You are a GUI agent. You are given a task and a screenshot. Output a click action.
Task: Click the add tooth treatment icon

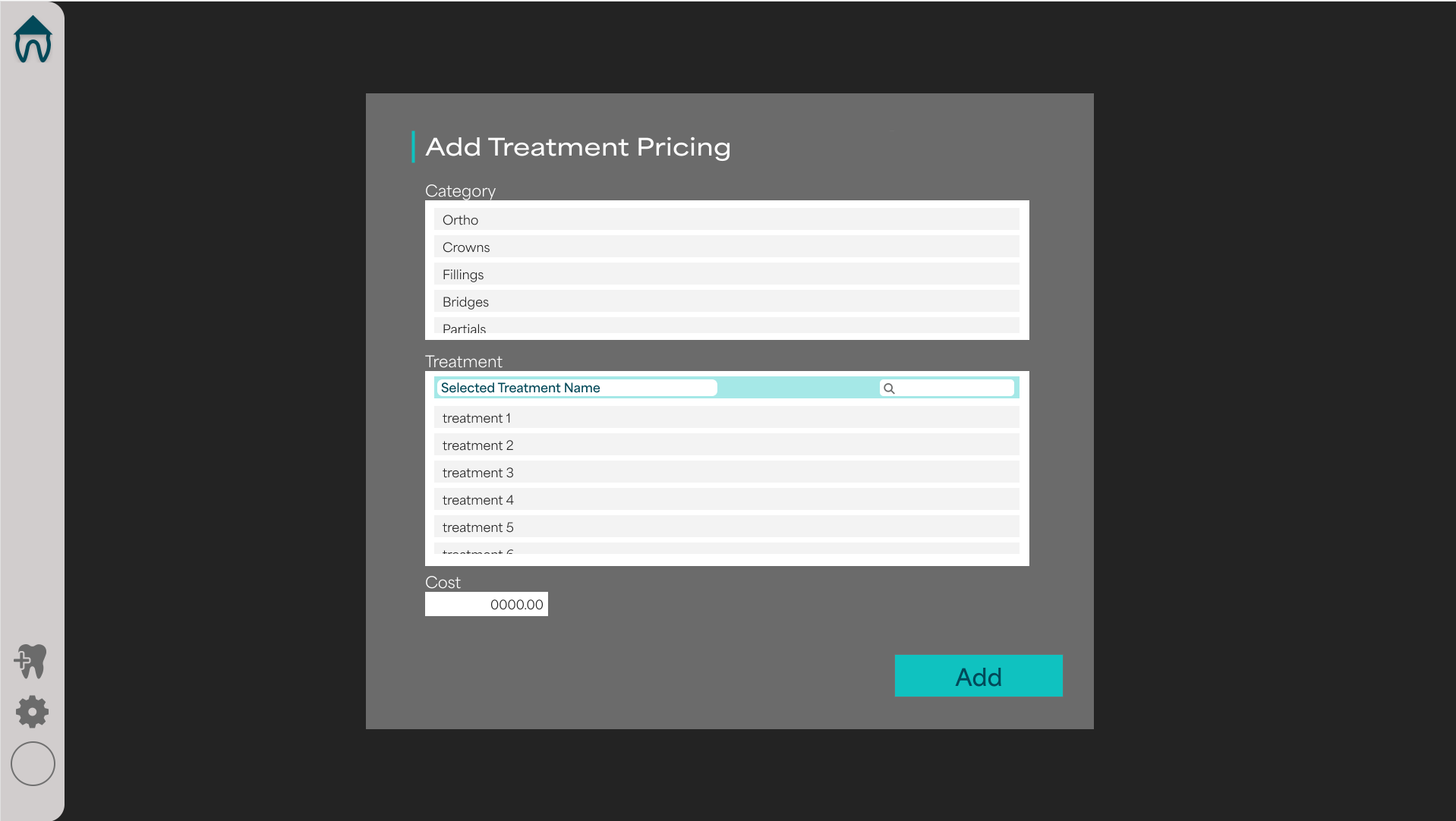coord(31,662)
